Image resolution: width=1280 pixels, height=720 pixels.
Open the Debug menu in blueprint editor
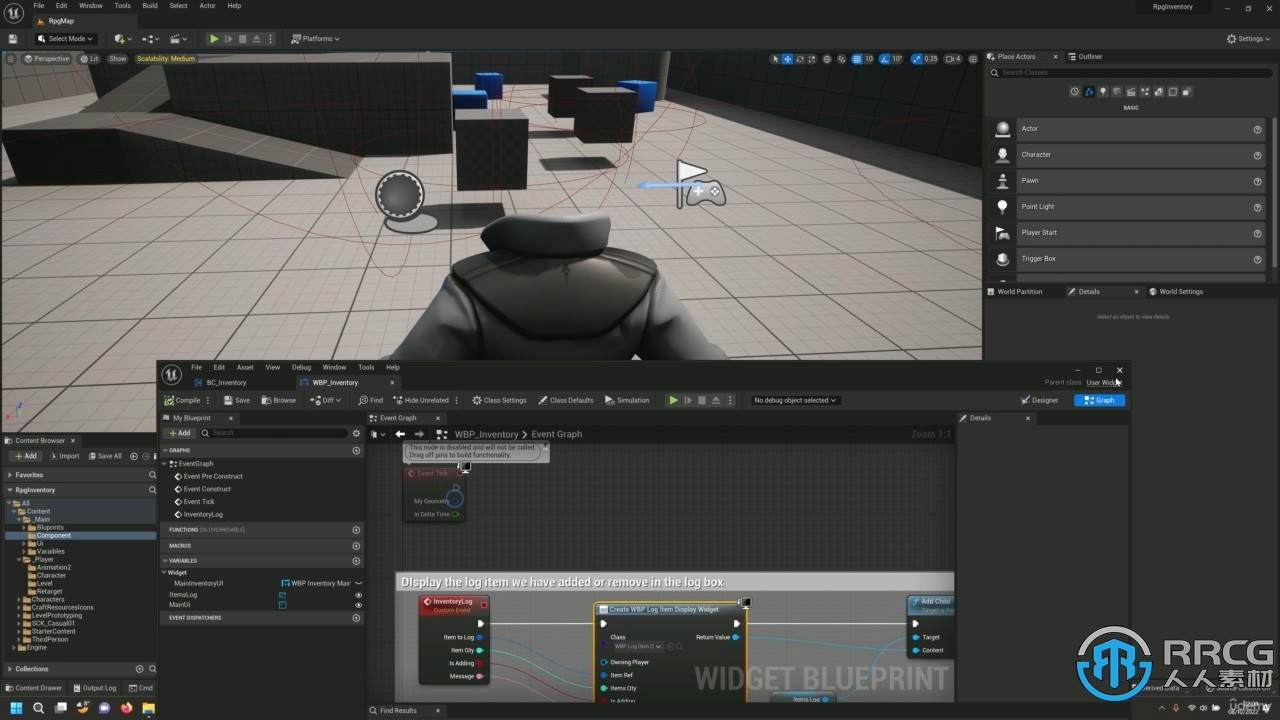301,367
